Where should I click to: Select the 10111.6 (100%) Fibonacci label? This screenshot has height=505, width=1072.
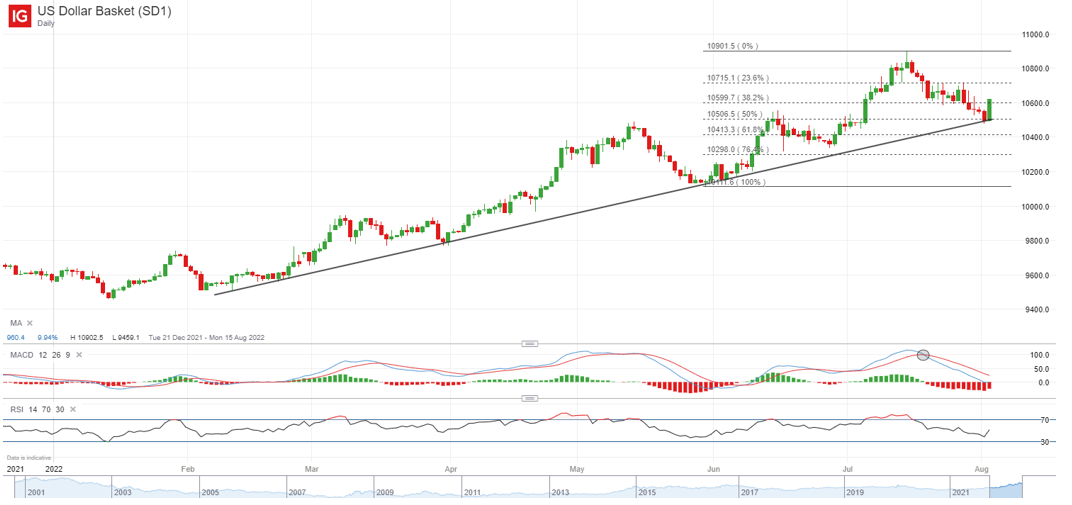click(x=737, y=182)
